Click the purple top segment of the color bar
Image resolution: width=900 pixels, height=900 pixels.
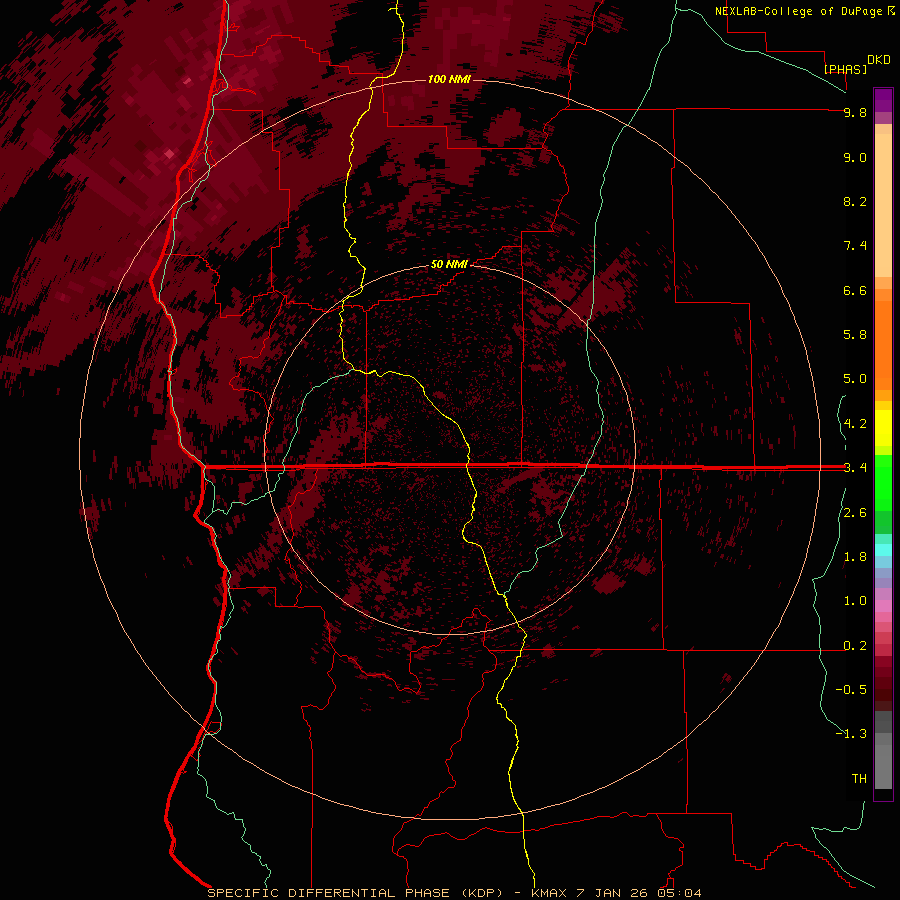tap(883, 100)
